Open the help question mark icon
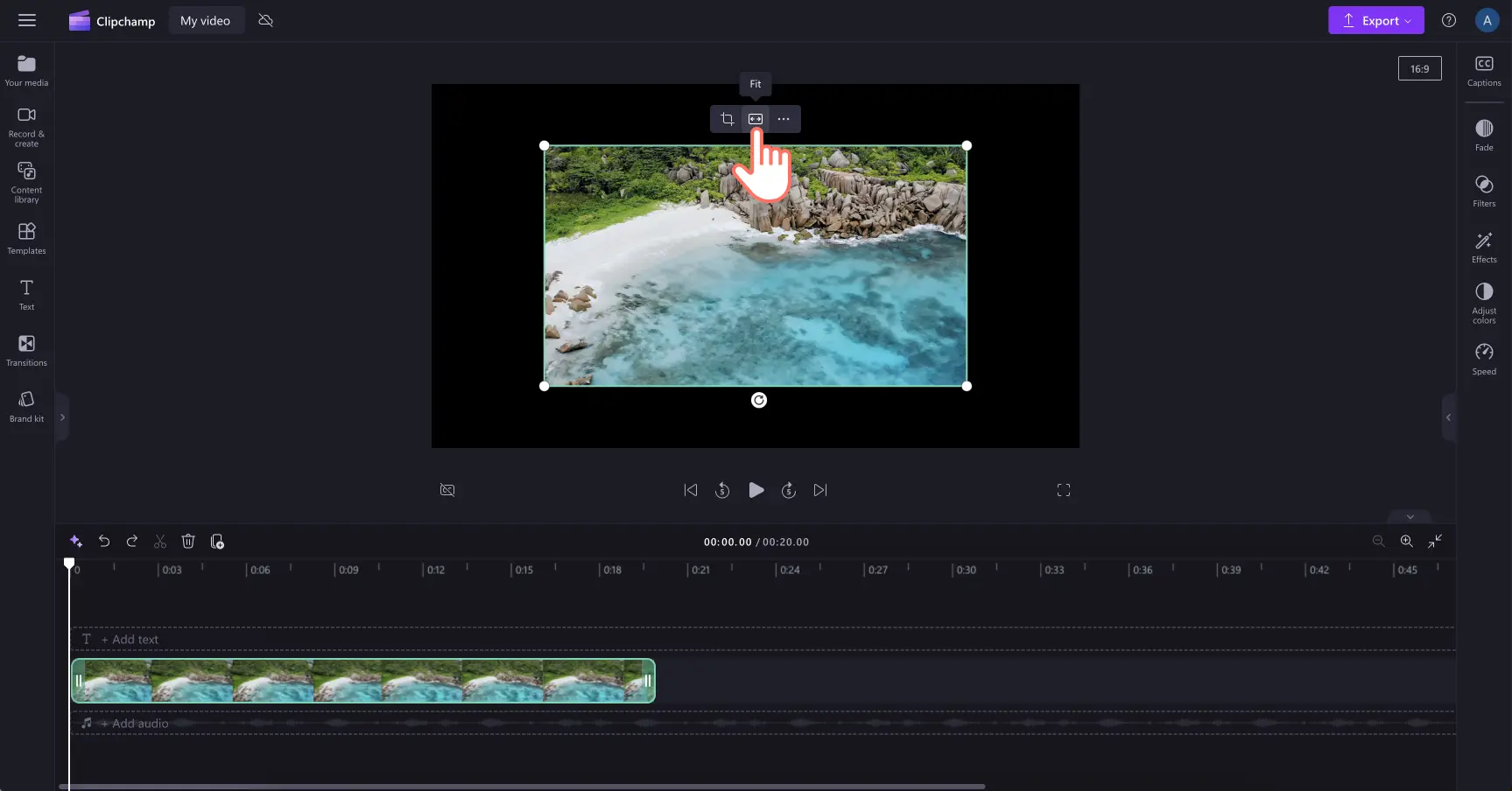The height and width of the screenshot is (791, 1512). 1449,20
